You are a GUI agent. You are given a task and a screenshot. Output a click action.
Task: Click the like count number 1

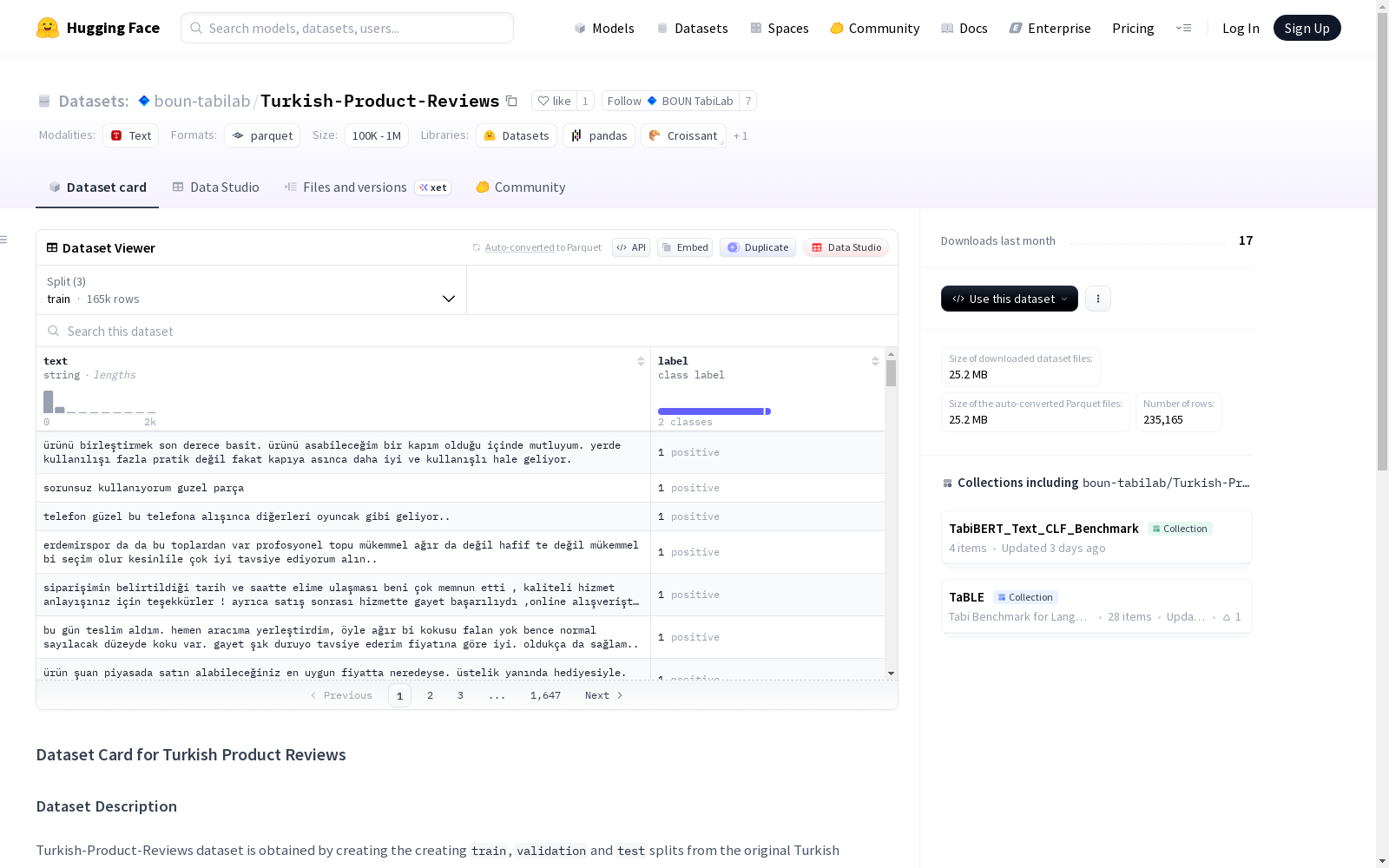(x=585, y=102)
